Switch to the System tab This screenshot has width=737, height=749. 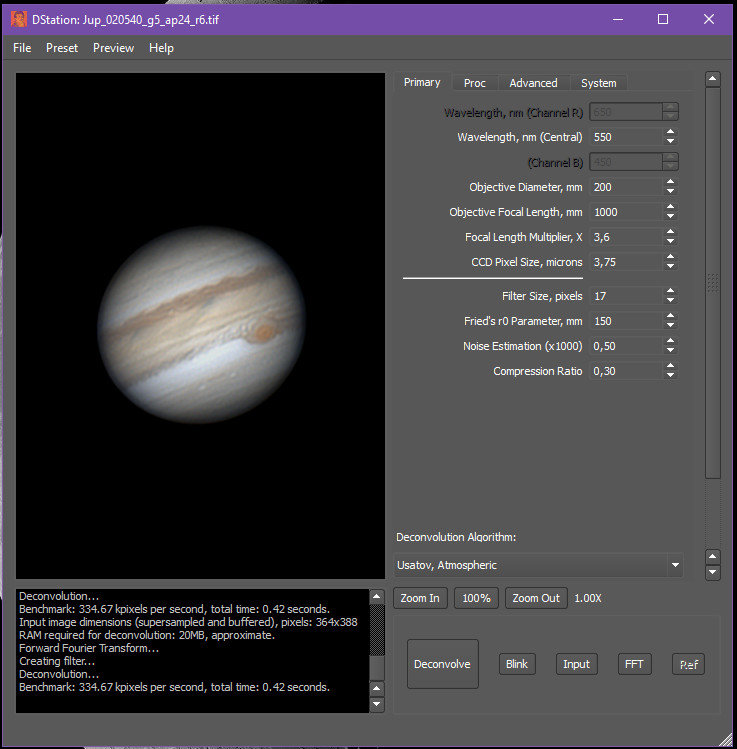598,83
